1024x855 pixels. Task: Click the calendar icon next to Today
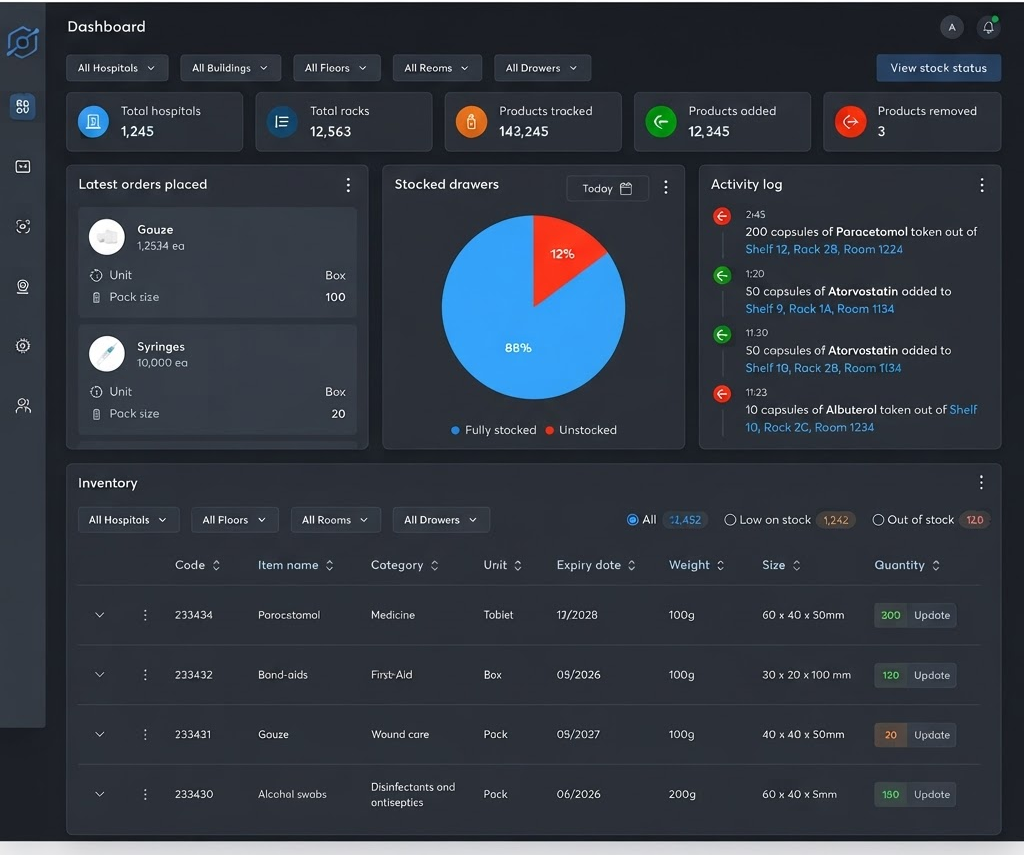[626, 189]
